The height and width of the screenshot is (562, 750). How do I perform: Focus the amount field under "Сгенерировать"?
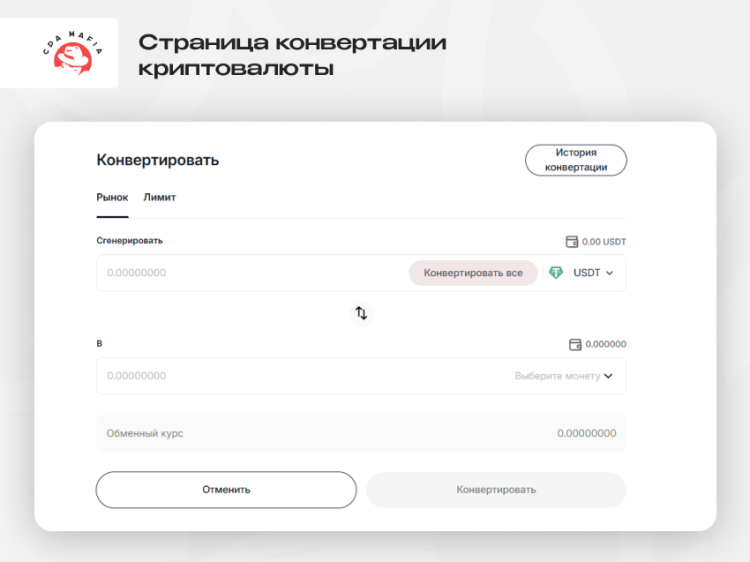point(250,273)
